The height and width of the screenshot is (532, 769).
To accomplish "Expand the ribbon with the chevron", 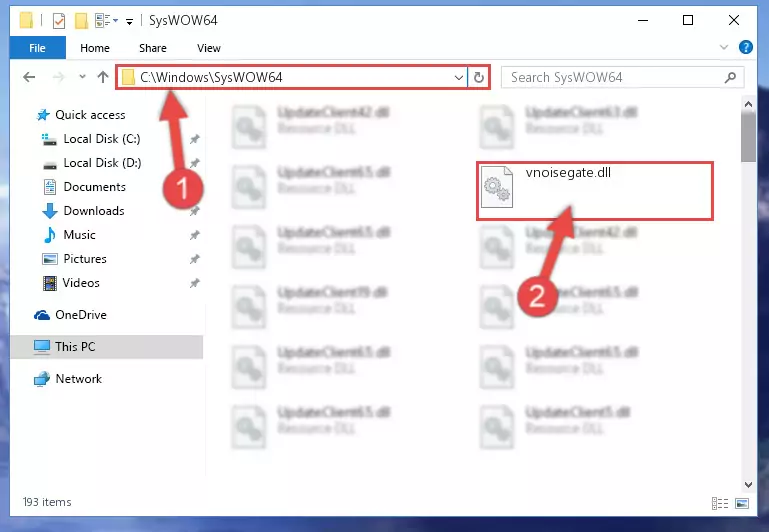I will [723, 48].
